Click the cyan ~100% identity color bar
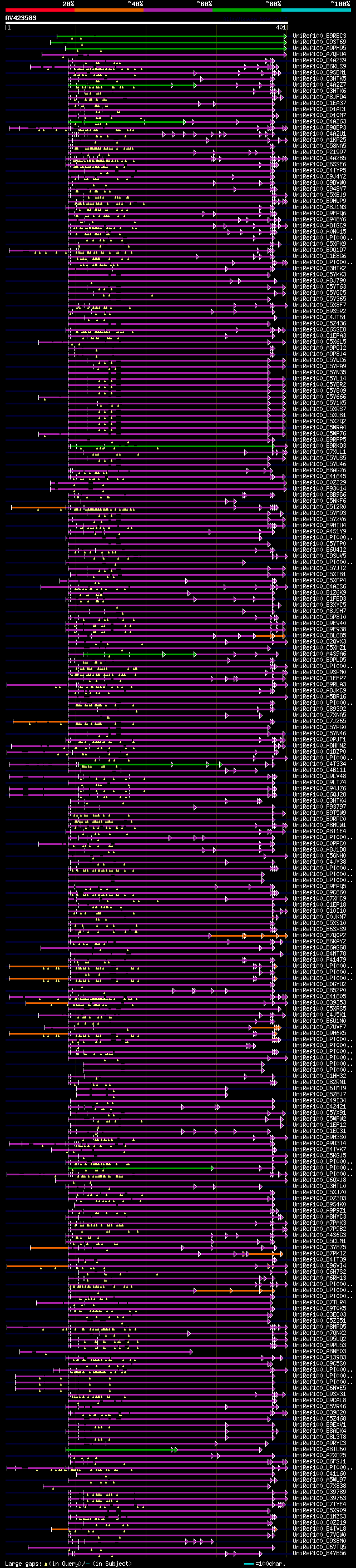This screenshot has height=1568, width=356. coord(317,10)
